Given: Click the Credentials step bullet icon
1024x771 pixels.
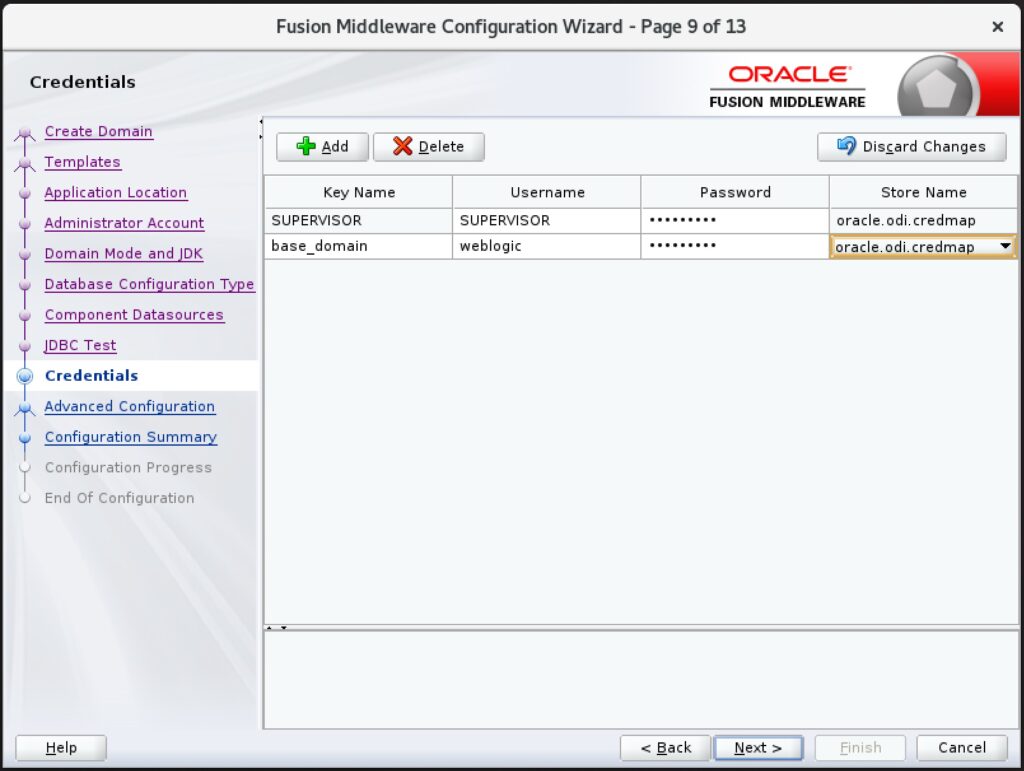Looking at the screenshot, I should coord(25,376).
